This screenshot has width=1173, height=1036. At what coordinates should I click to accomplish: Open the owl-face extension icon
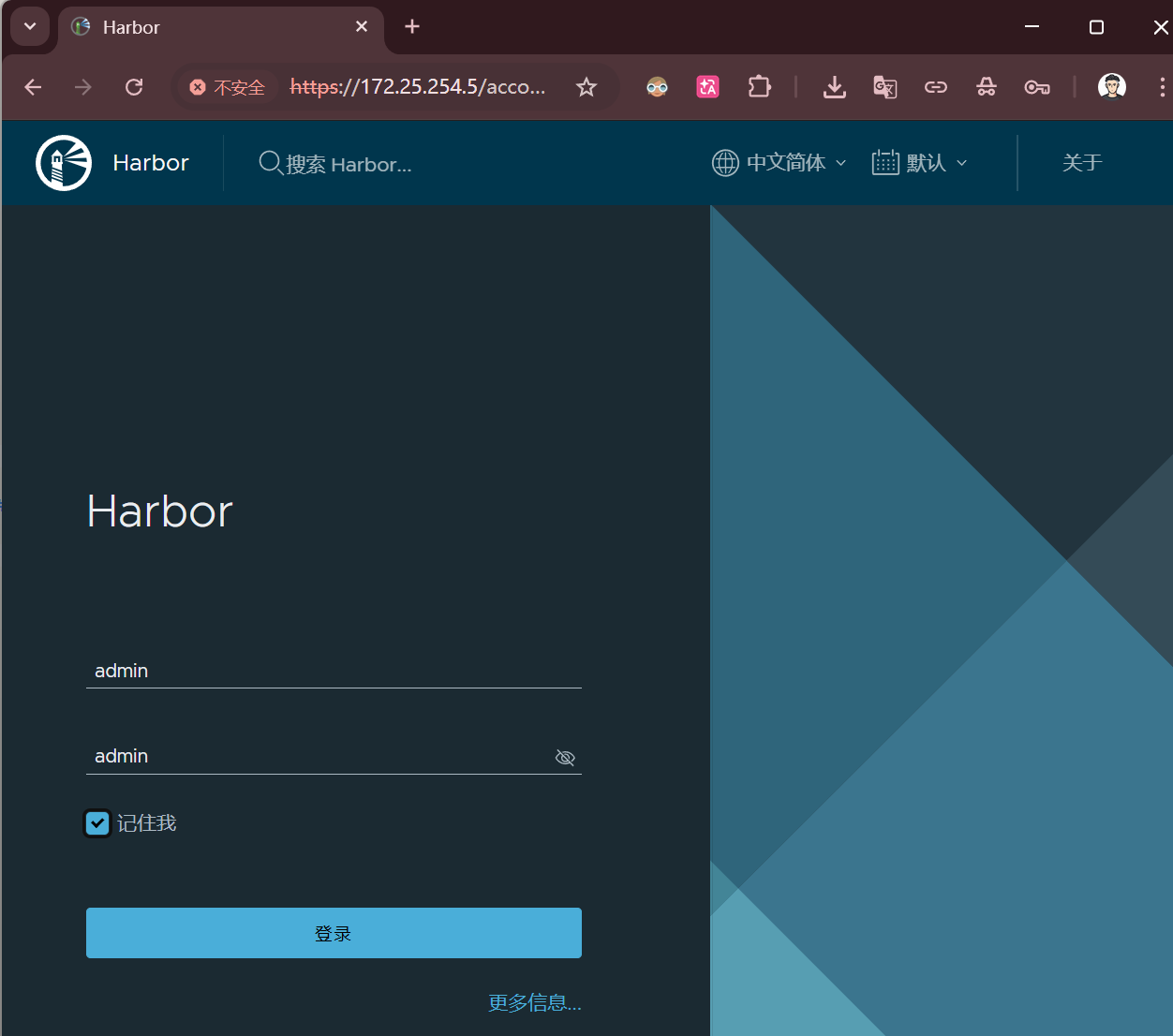click(x=658, y=87)
